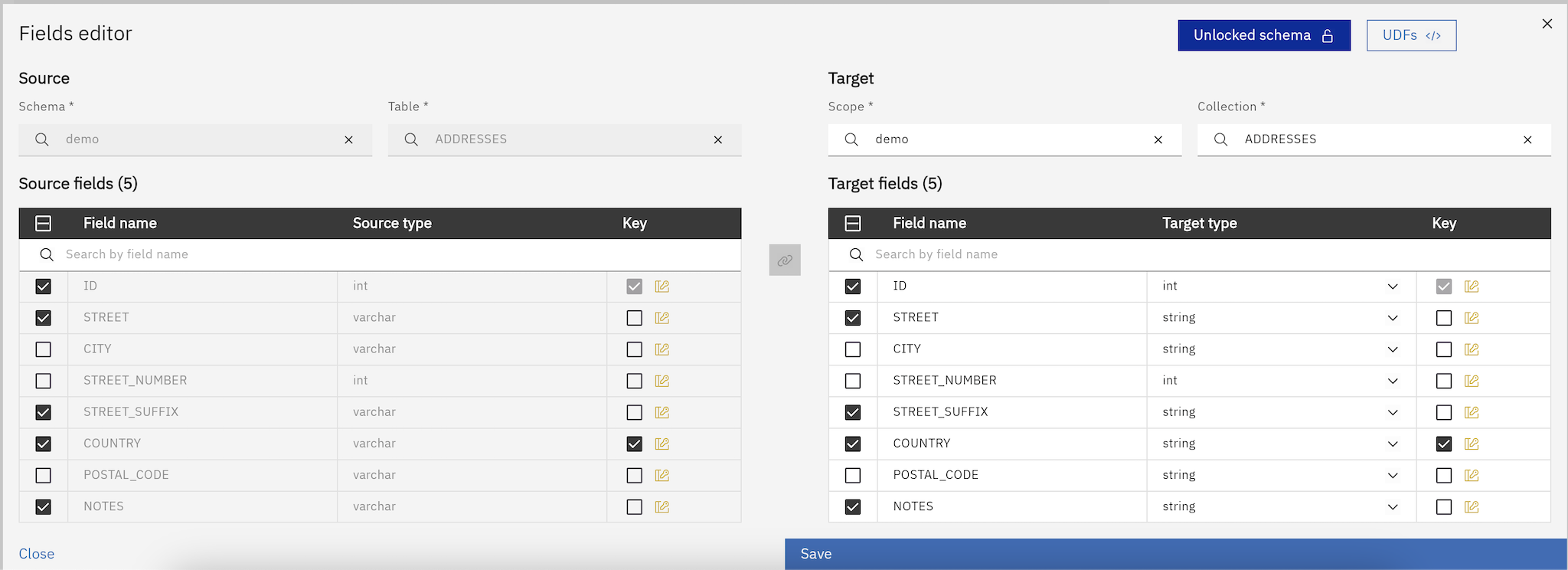
Task: Click the Unlocked schema button
Action: point(1264,35)
